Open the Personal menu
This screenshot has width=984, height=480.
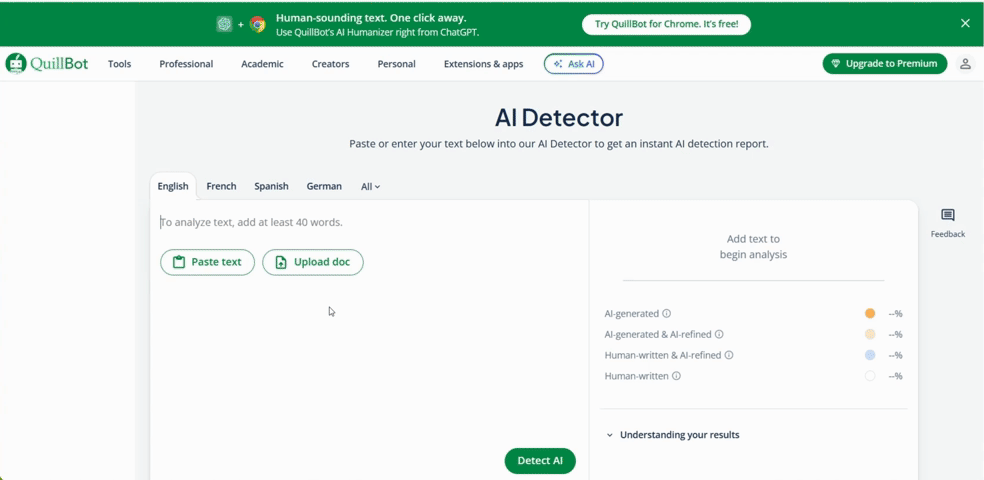(x=397, y=64)
